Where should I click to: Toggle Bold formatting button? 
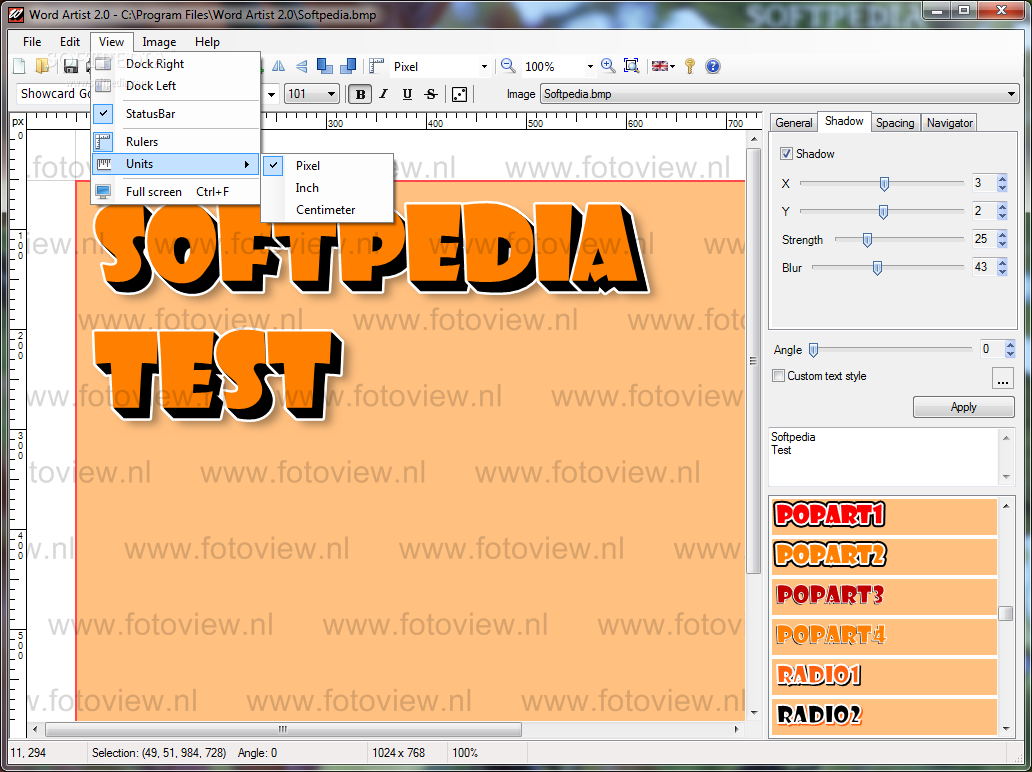coord(360,94)
